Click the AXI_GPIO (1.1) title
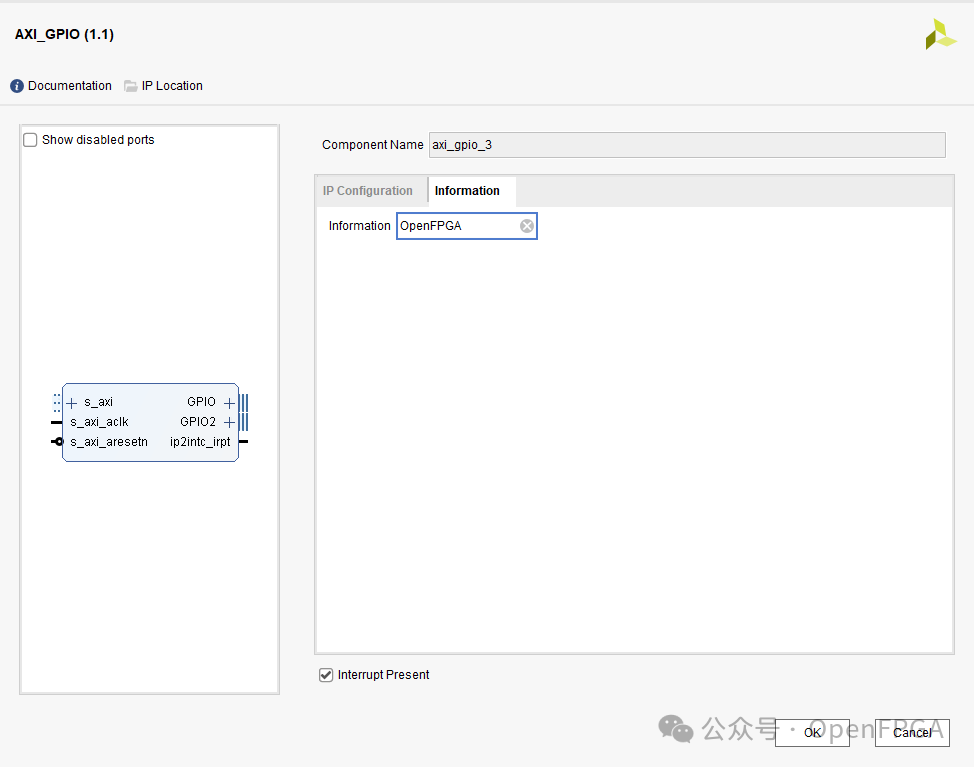The height and width of the screenshot is (767, 974). coord(64,34)
